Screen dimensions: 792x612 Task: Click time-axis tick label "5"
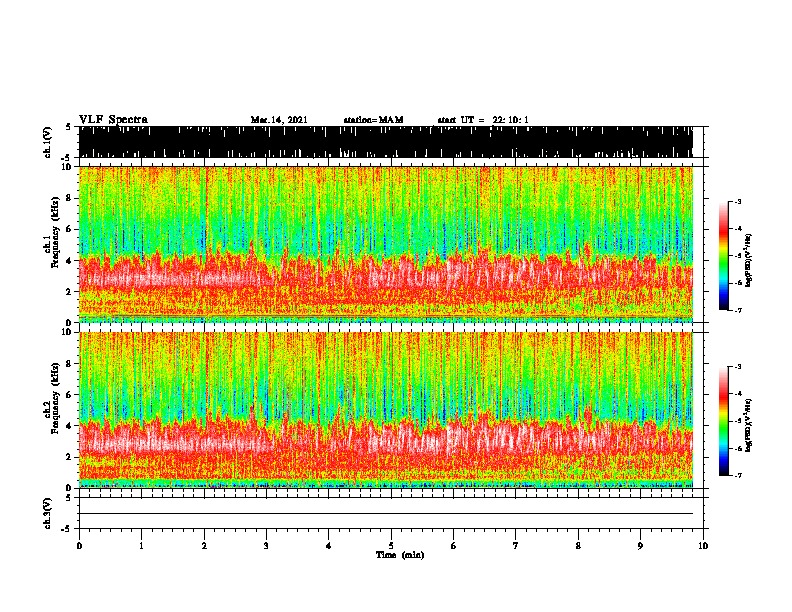click(x=391, y=546)
